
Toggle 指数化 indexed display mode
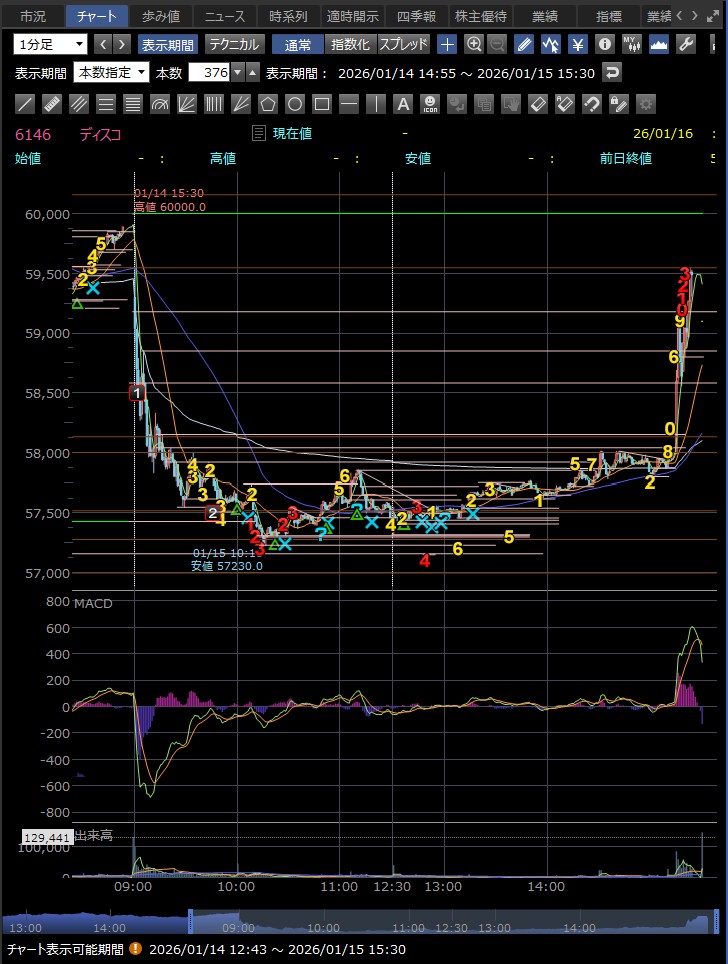pyautogui.click(x=350, y=44)
